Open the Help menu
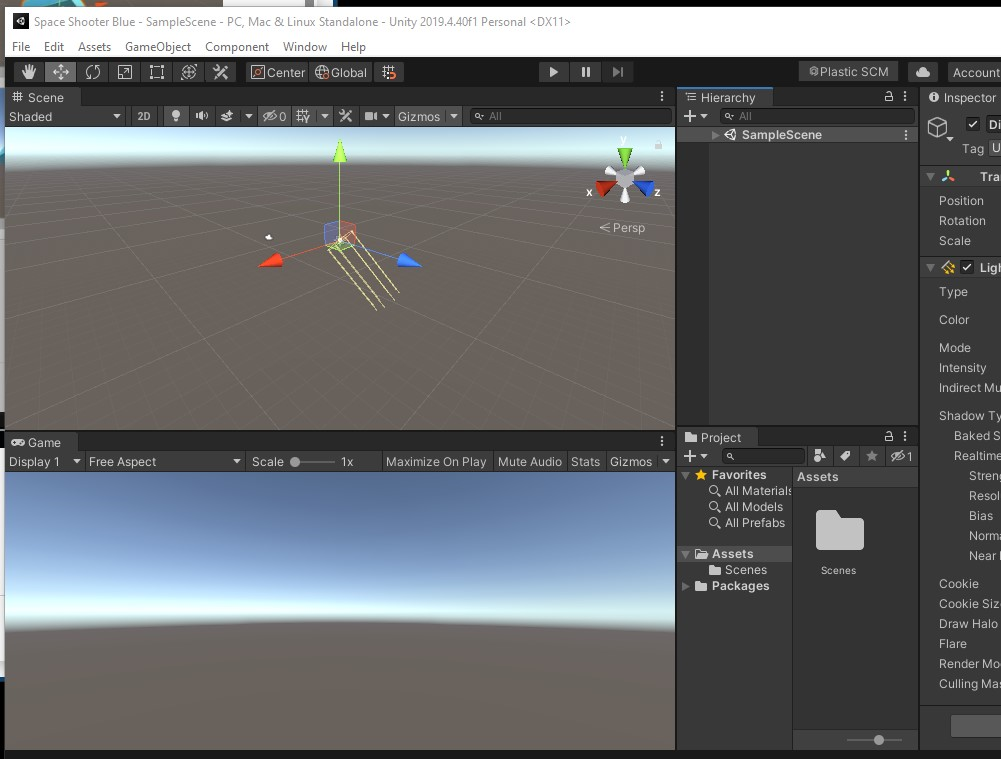 click(x=353, y=47)
